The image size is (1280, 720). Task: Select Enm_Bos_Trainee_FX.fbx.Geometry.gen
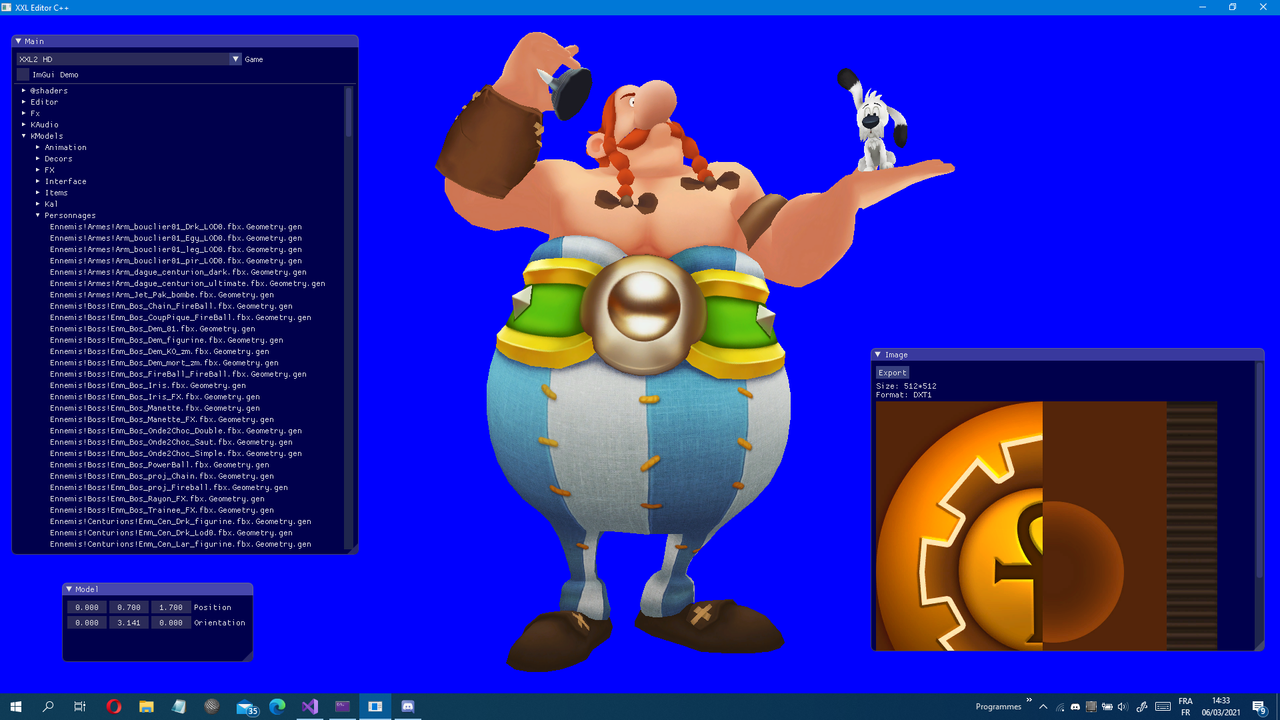pos(162,510)
